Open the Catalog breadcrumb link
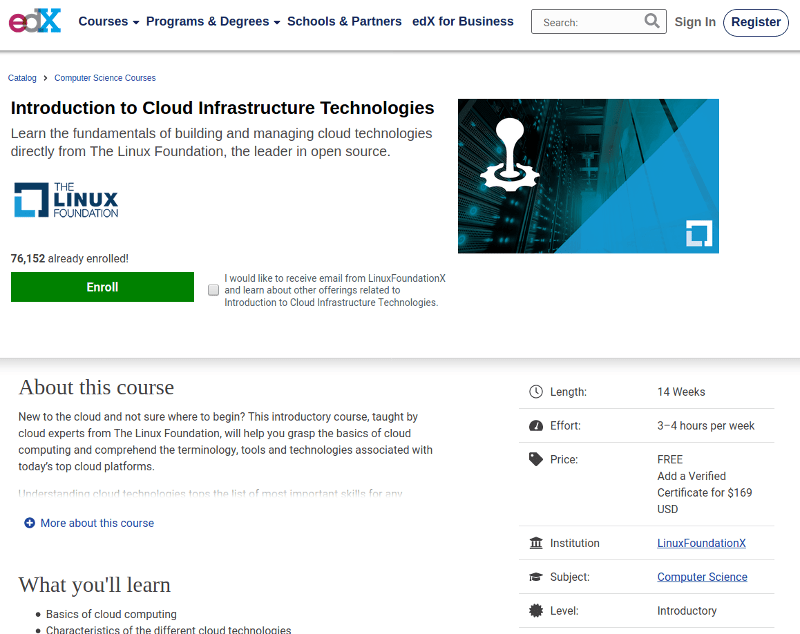This screenshot has width=800, height=634. point(22,78)
